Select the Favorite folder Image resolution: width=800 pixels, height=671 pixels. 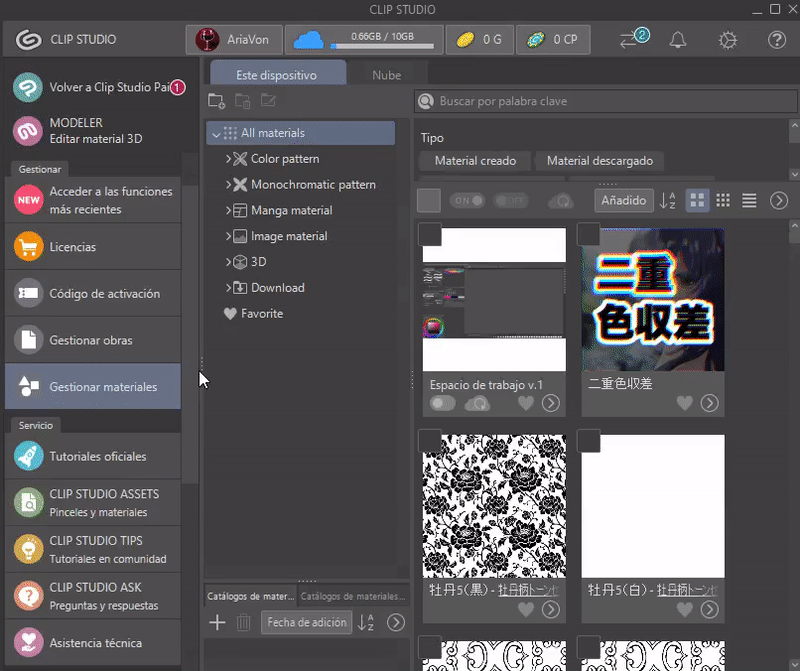[254, 313]
